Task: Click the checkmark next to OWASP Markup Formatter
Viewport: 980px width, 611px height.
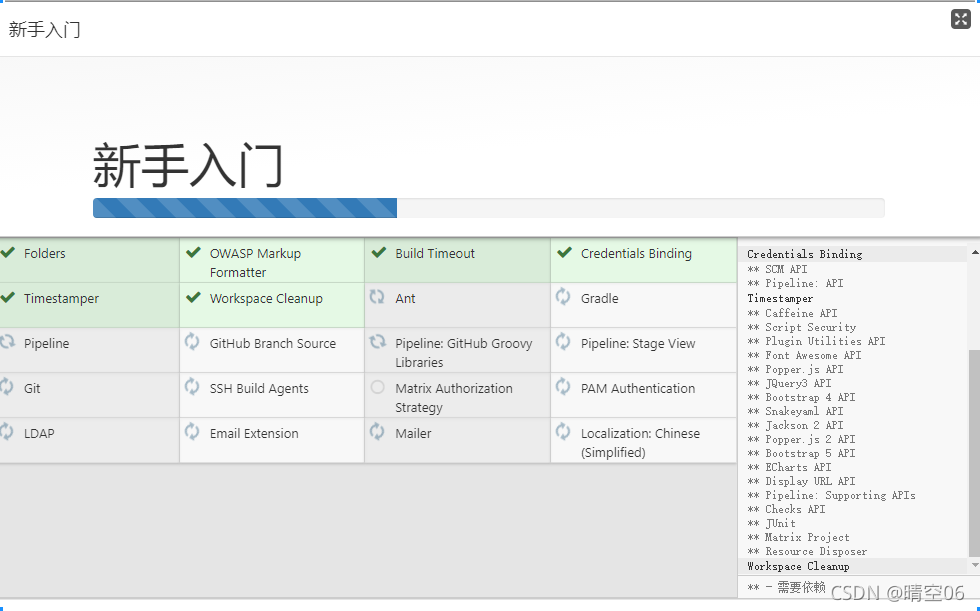Action: 193,252
